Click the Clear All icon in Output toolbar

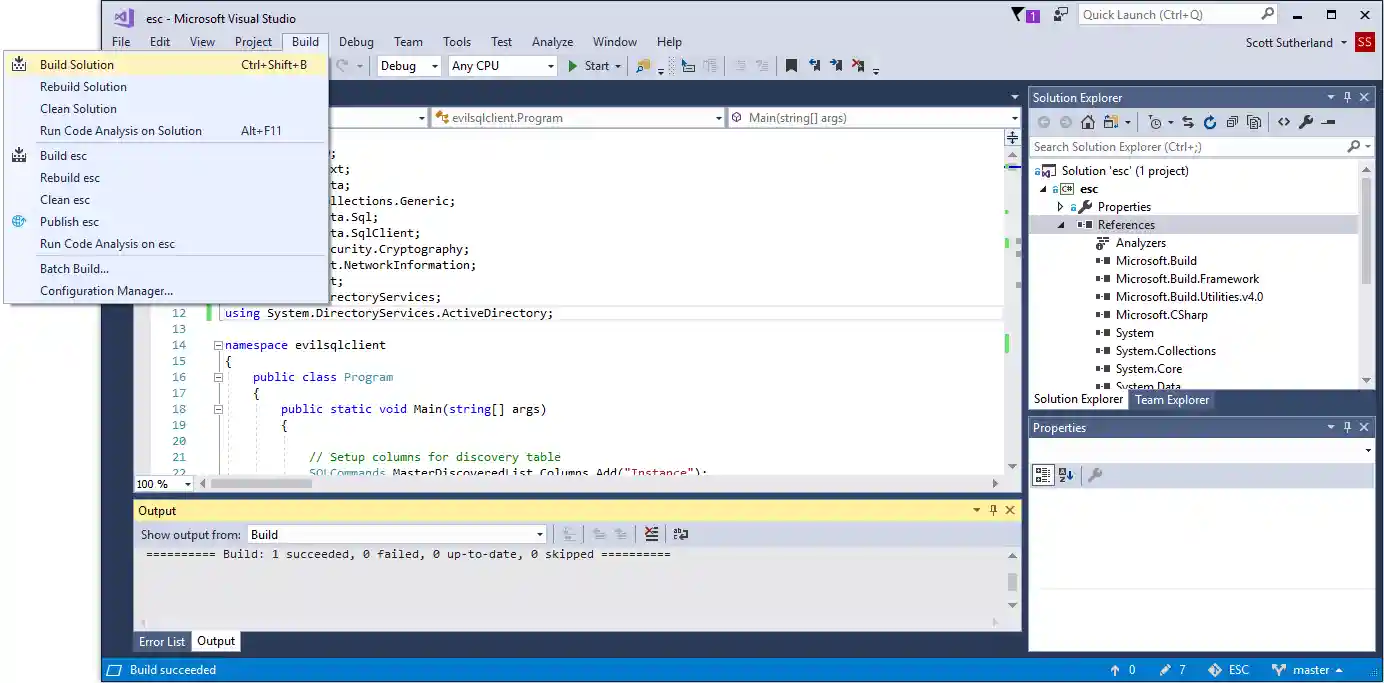click(x=652, y=534)
